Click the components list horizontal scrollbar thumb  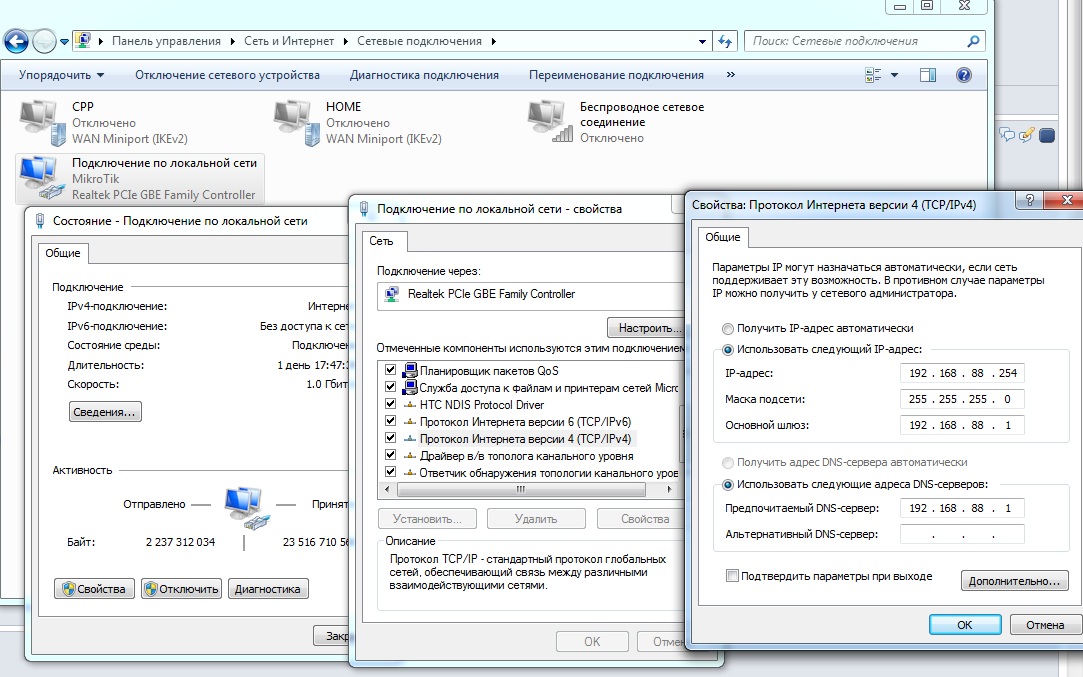point(521,489)
